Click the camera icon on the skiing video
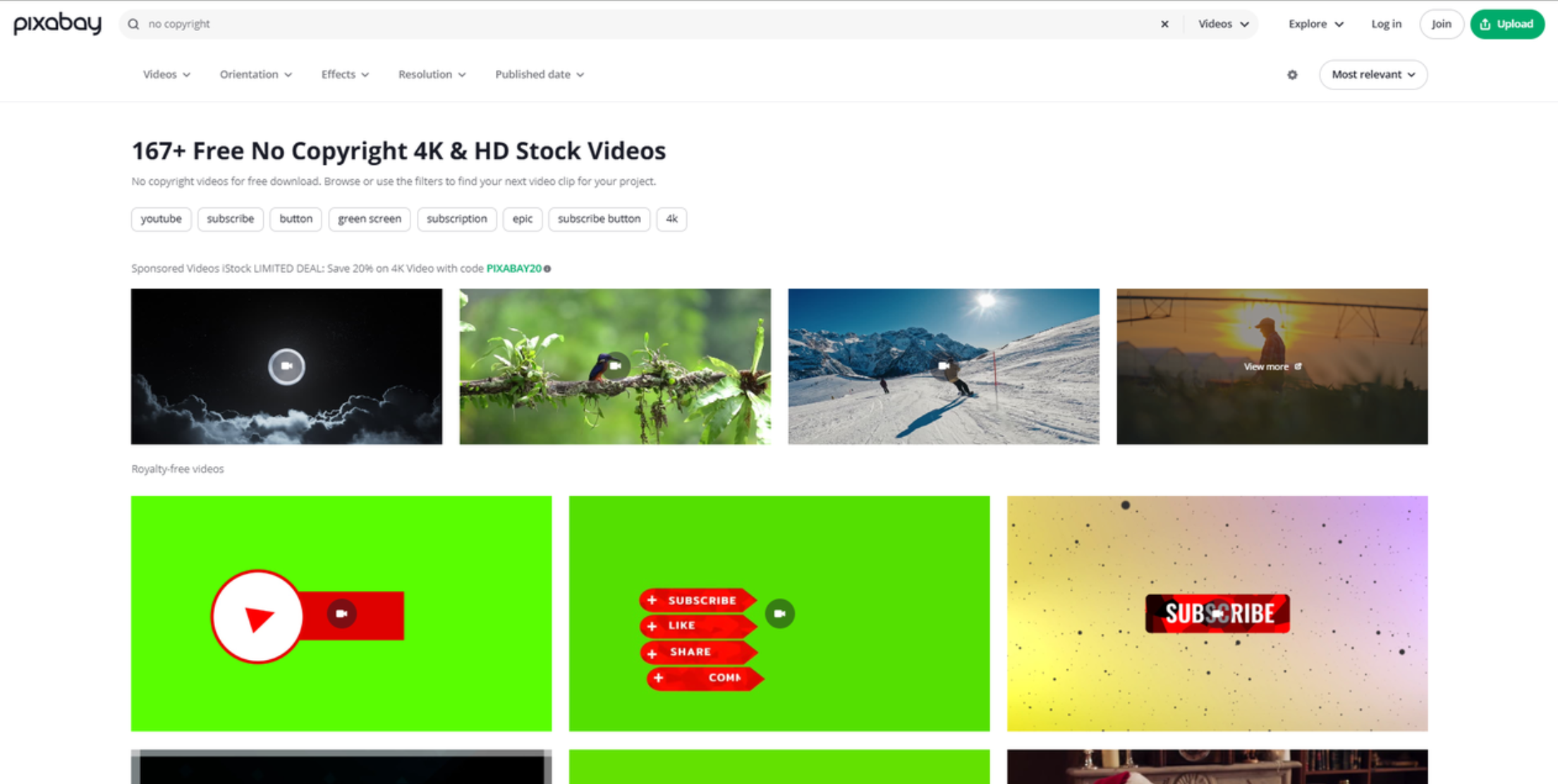 [943, 366]
